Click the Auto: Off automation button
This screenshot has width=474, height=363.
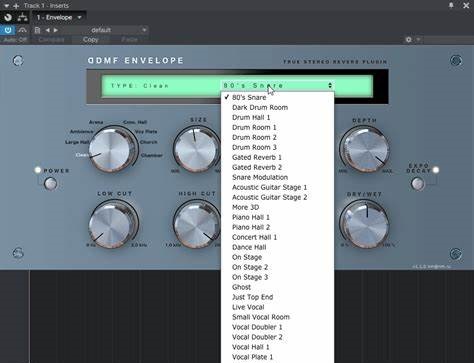coord(15,39)
